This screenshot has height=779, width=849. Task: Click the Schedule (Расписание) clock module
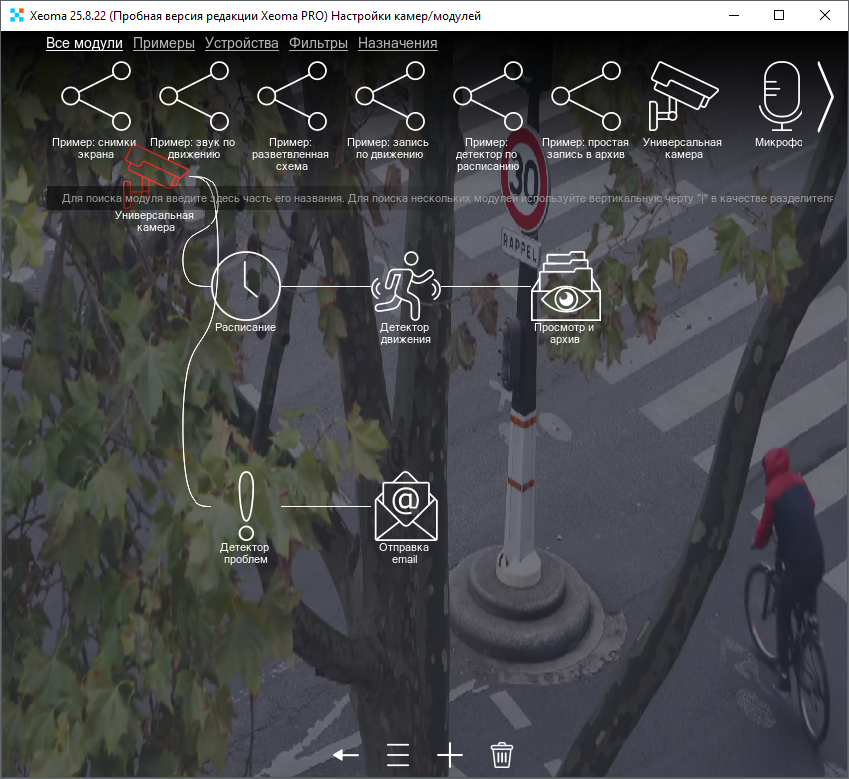(x=245, y=285)
